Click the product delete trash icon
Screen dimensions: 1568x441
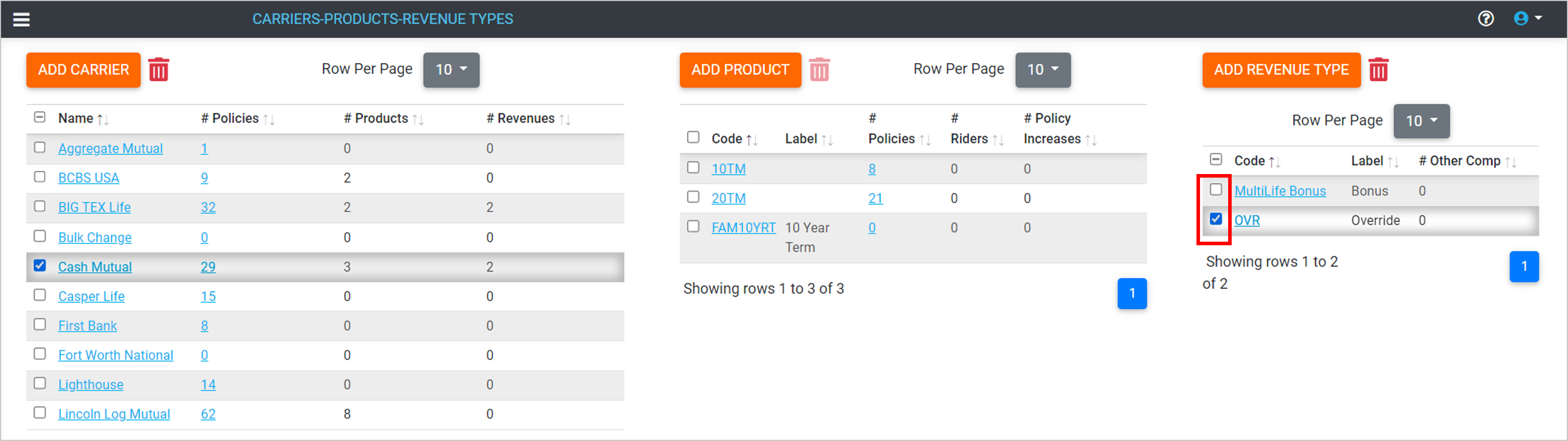click(x=819, y=70)
